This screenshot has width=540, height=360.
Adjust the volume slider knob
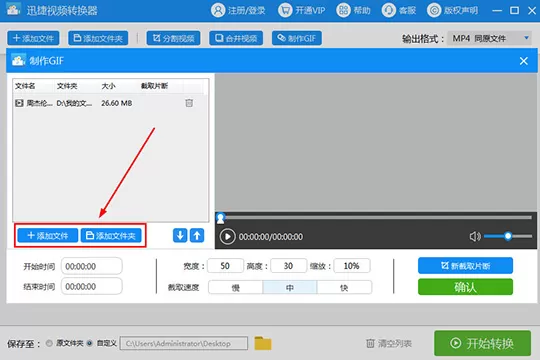click(x=508, y=236)
